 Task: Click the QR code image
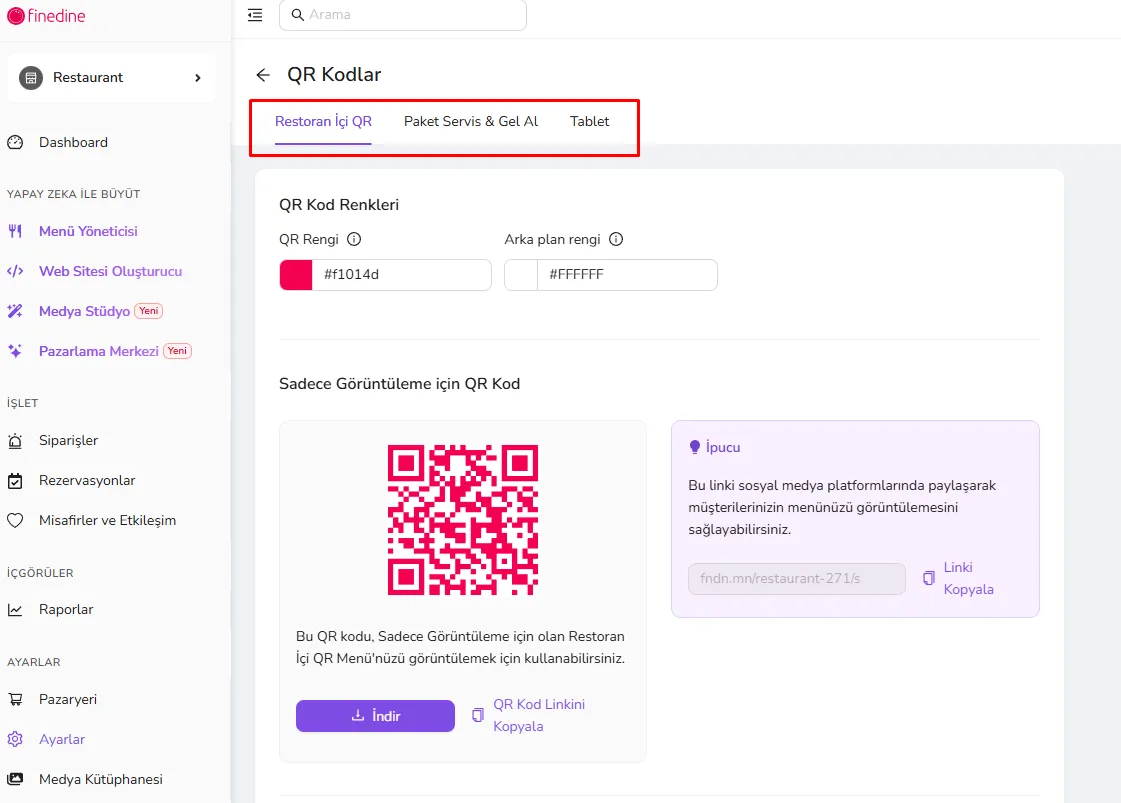463,520
